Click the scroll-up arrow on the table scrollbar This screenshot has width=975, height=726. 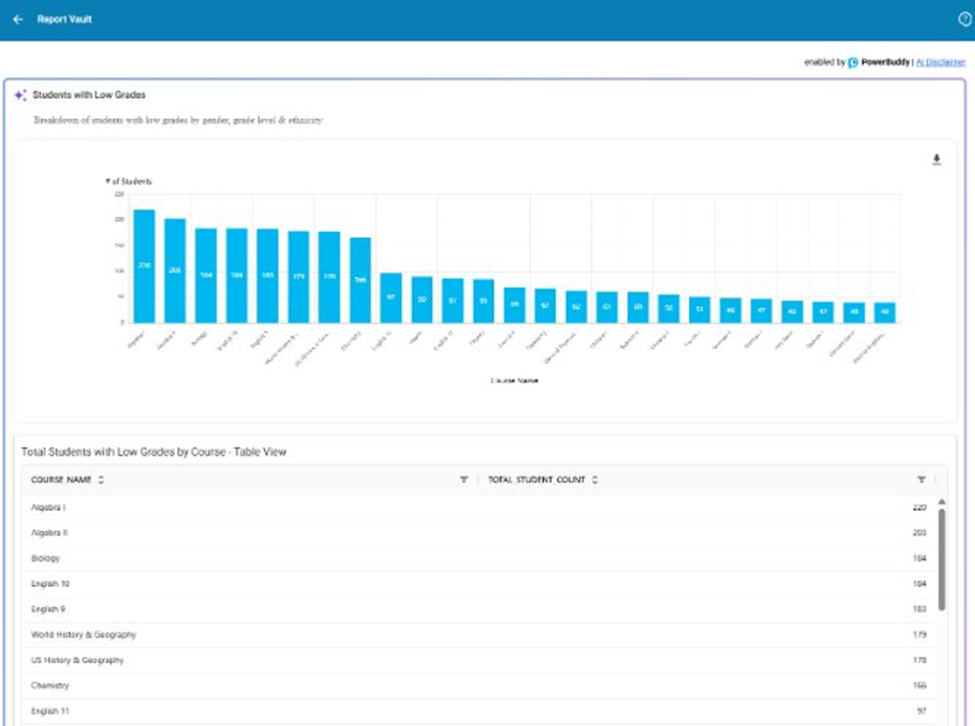(941, 501)
